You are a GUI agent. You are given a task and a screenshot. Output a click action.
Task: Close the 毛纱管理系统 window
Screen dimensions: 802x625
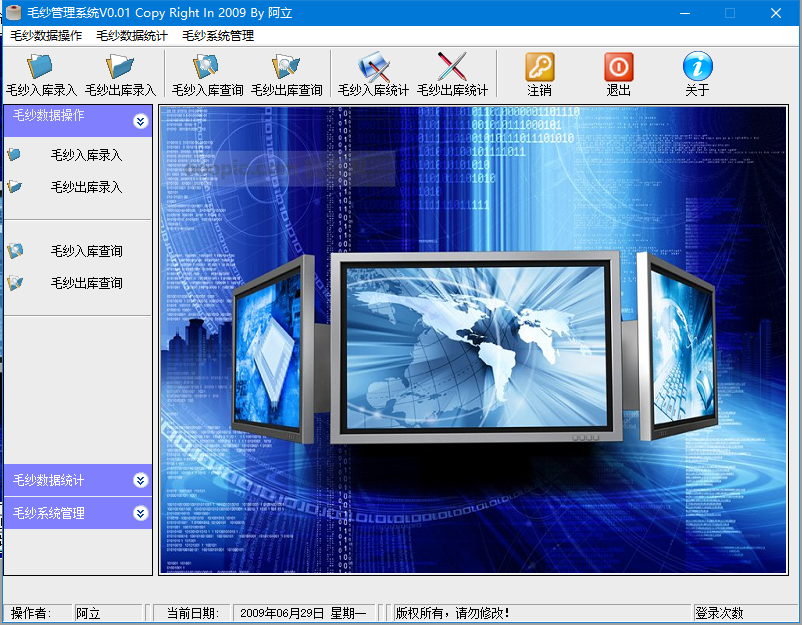(x=775, y=13)
